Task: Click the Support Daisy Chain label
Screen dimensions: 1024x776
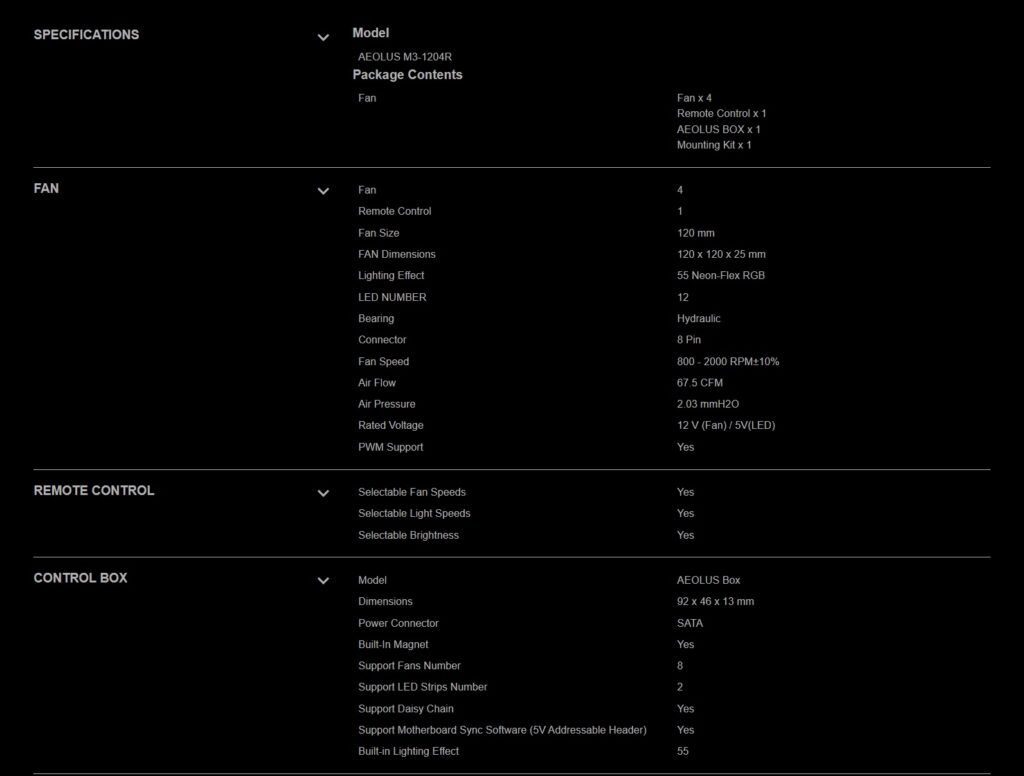Action: (x=405, y=708)
